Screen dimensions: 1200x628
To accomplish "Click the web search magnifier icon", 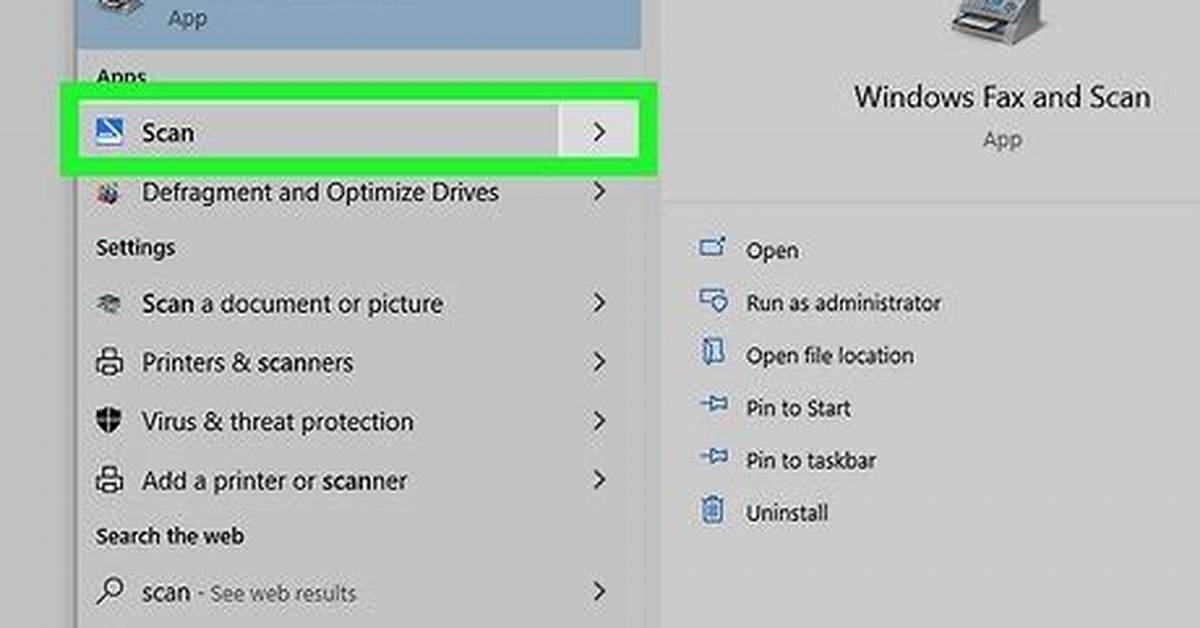I will [x=108, y=592].
